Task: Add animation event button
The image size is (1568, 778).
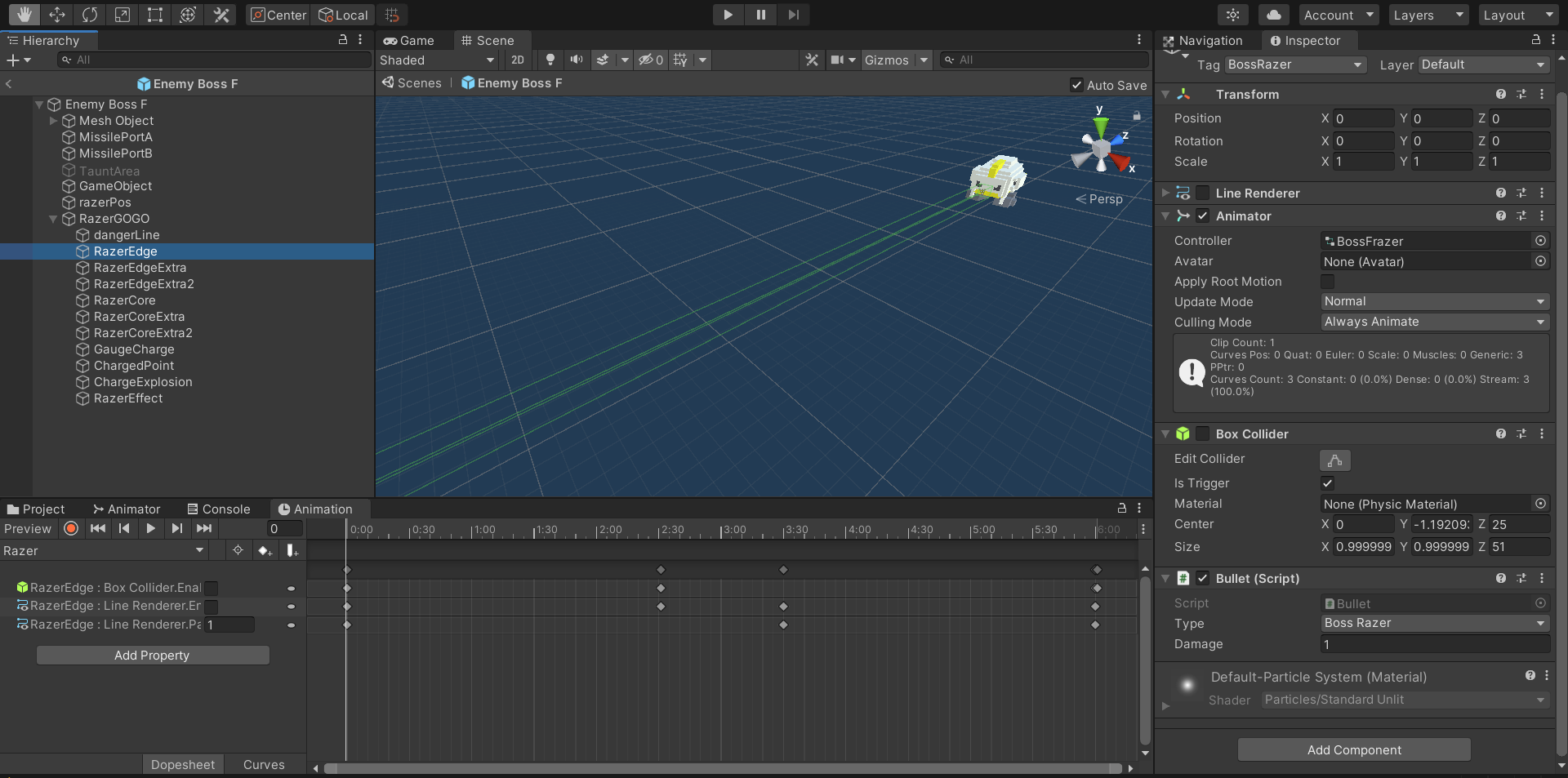Action: 292,551
